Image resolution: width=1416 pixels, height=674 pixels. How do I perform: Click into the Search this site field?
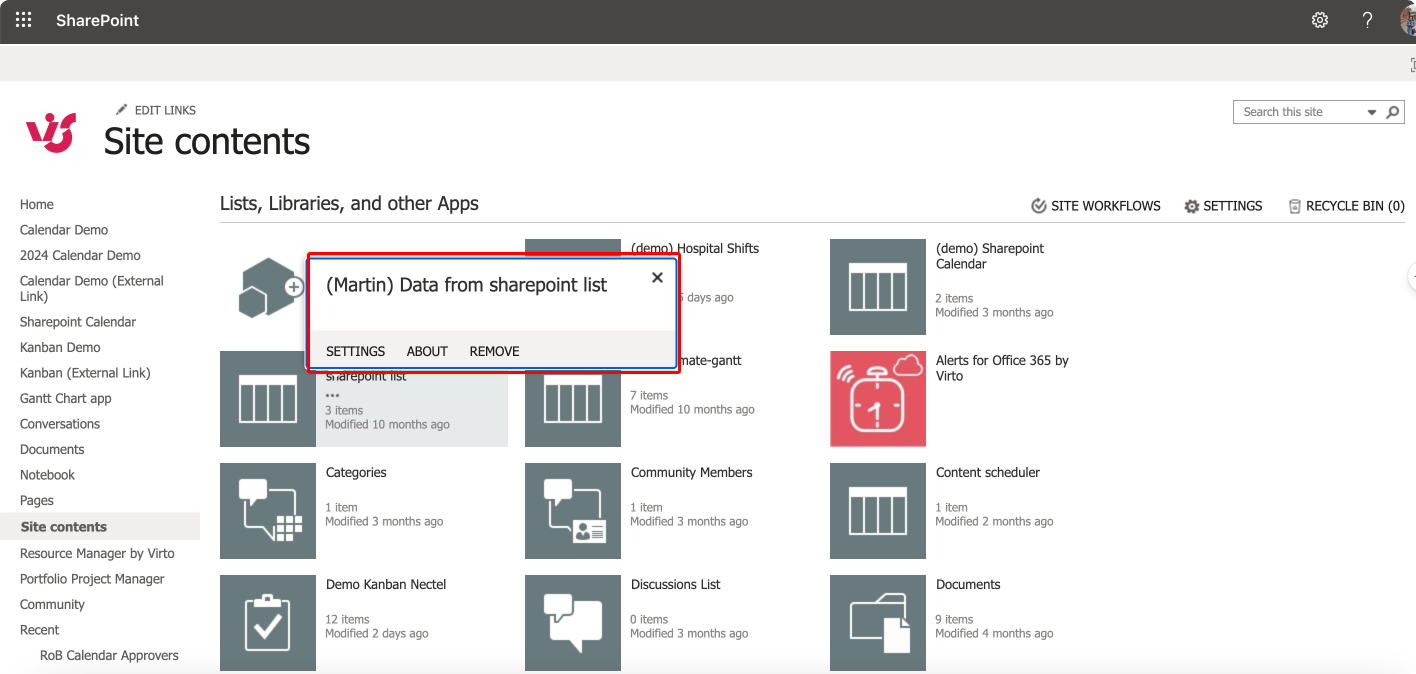coord(1300,112)
